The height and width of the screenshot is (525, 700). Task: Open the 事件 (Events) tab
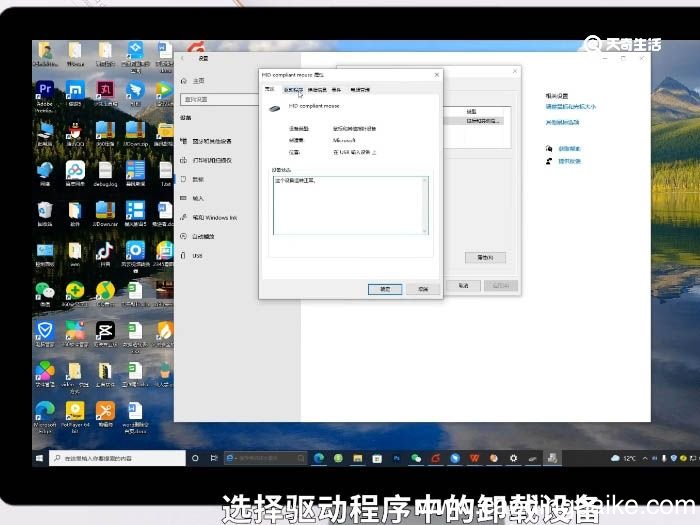[336, 90]
